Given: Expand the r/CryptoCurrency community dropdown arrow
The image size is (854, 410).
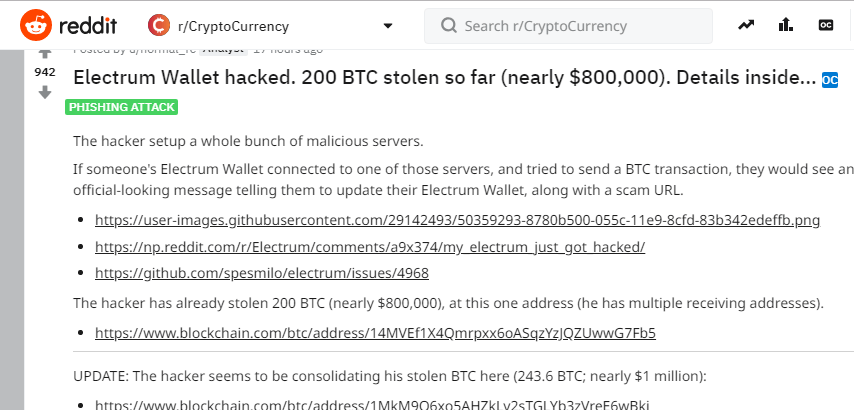Looking at the screenshot, I should (x=388, y=26).
